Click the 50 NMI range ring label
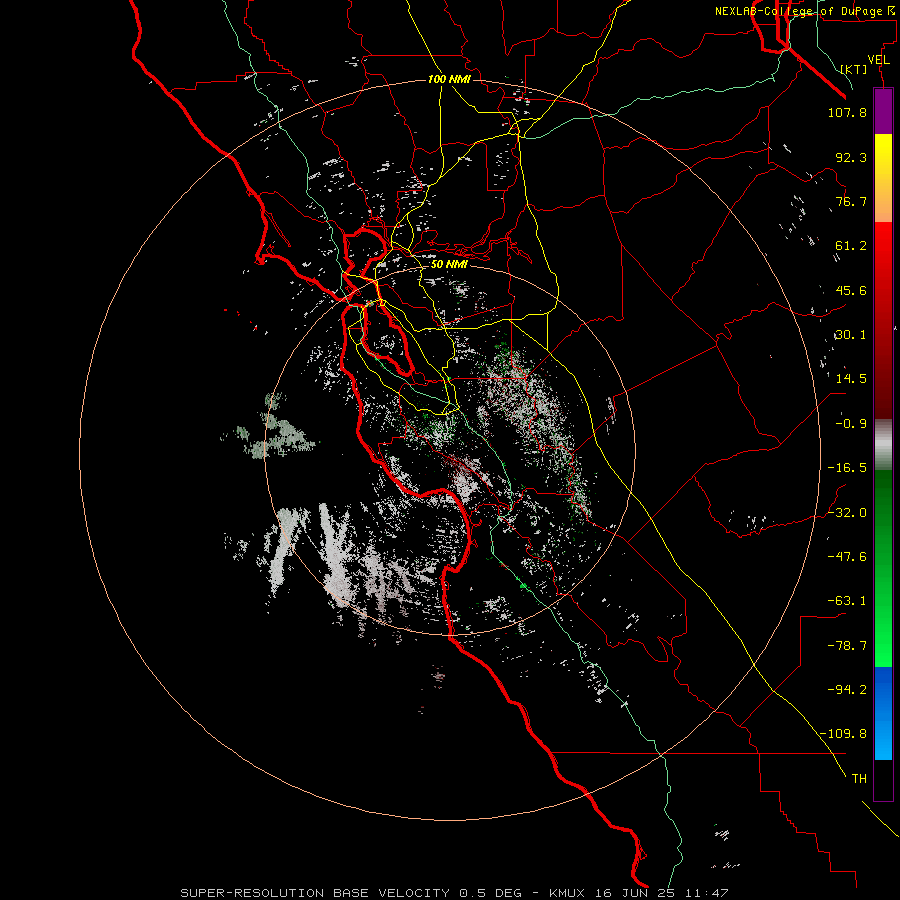Image resolution: width=900 pixels, height=900 pixels. [x=449, y=264]
